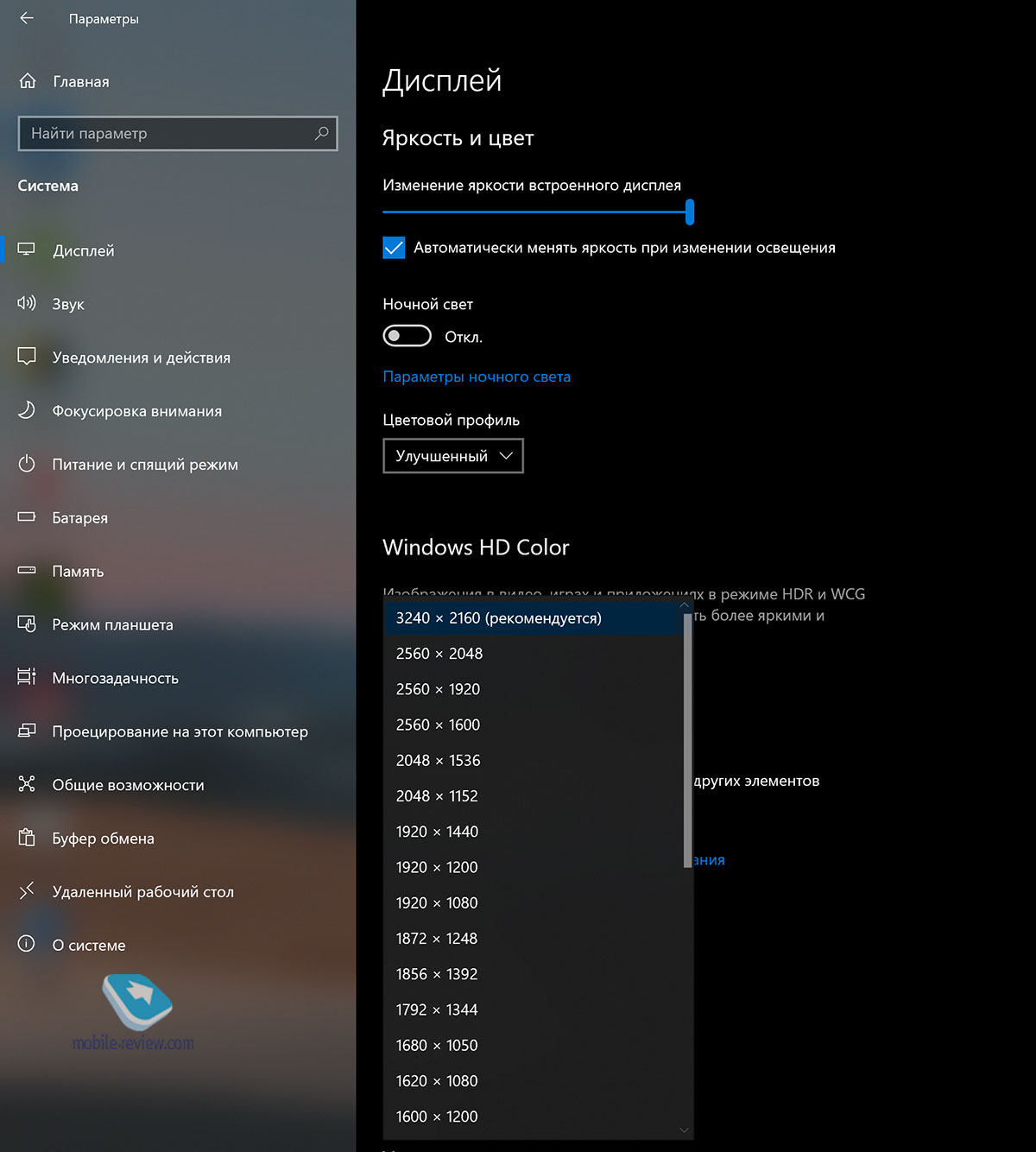Click the display brightness slider handle
The width and height of the screenshot is (1036, 1152).
coord(689,212)
